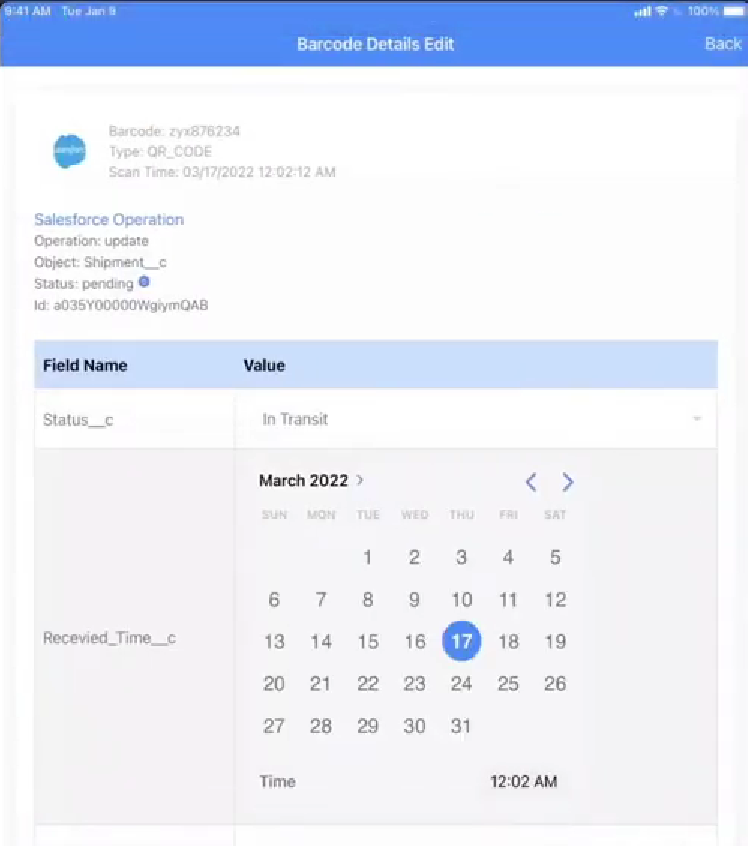Expand the March 2022 month-year picker chevron
This screenshot has width=748, height=846.
click(360, 480)
